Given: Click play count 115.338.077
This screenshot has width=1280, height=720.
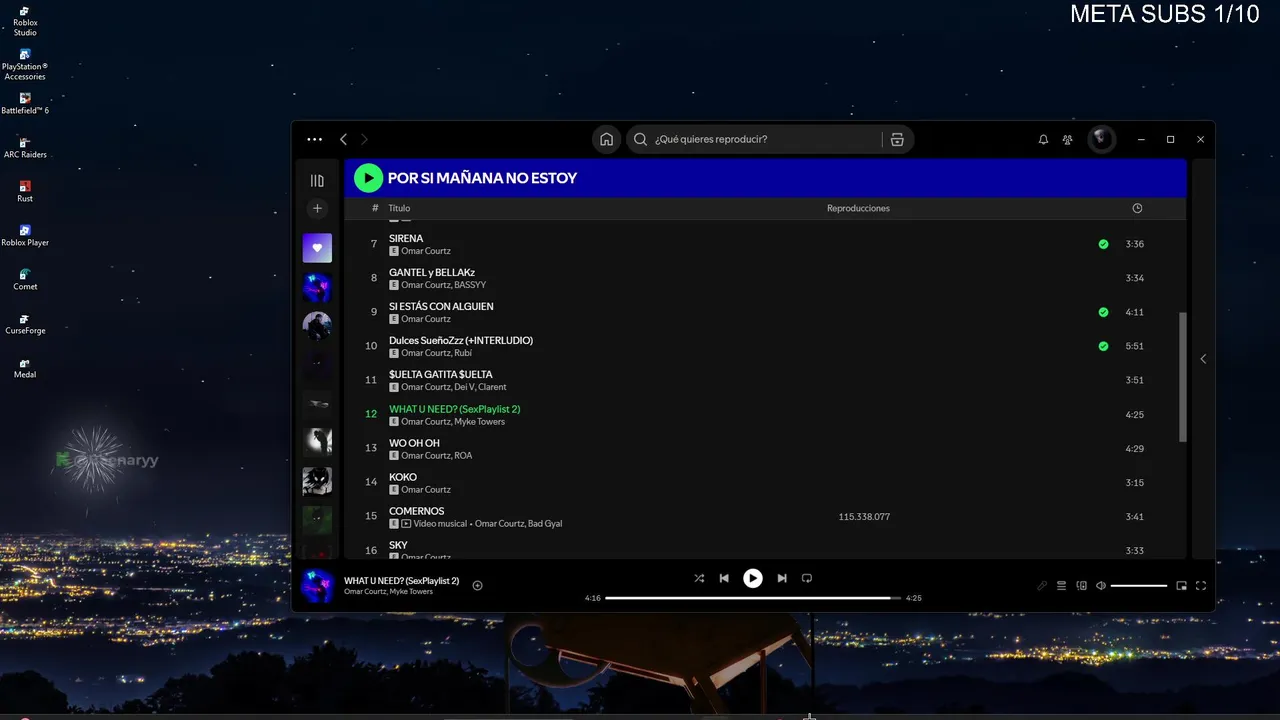Looking at the screenshot, I should [x=864, y=517].
